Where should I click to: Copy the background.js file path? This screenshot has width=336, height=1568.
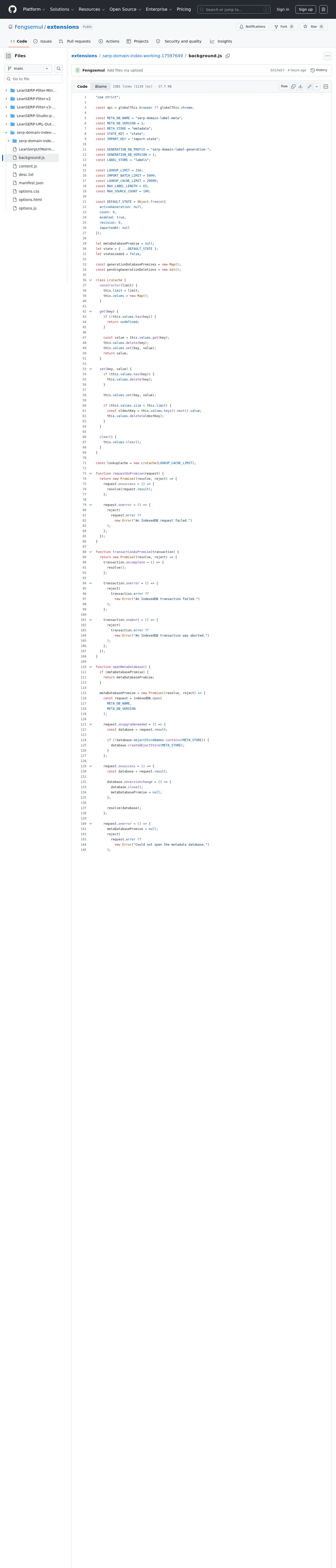pos(227,56)
